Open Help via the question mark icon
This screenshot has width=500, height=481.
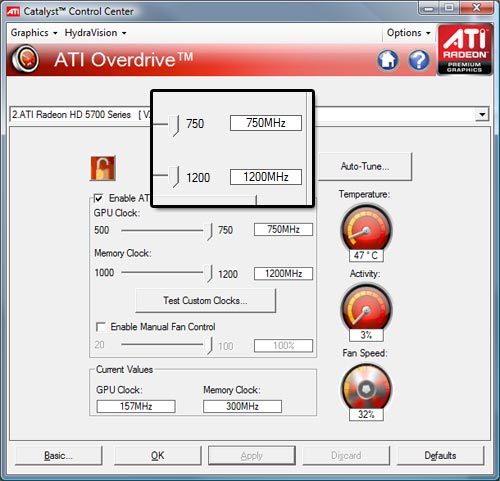[419, 60]
